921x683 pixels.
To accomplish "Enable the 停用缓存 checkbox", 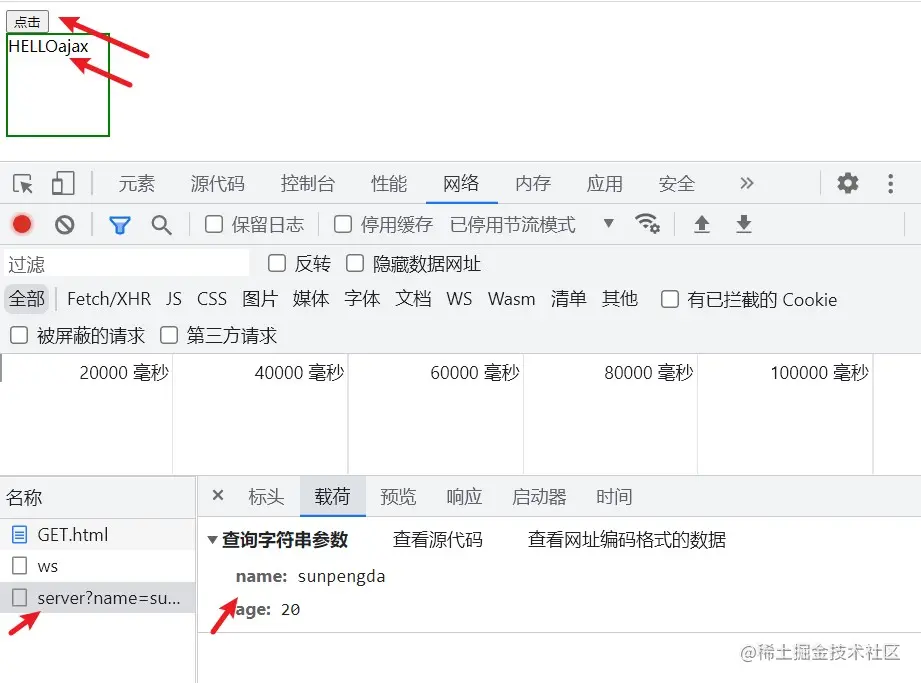I will click(342, 224).
